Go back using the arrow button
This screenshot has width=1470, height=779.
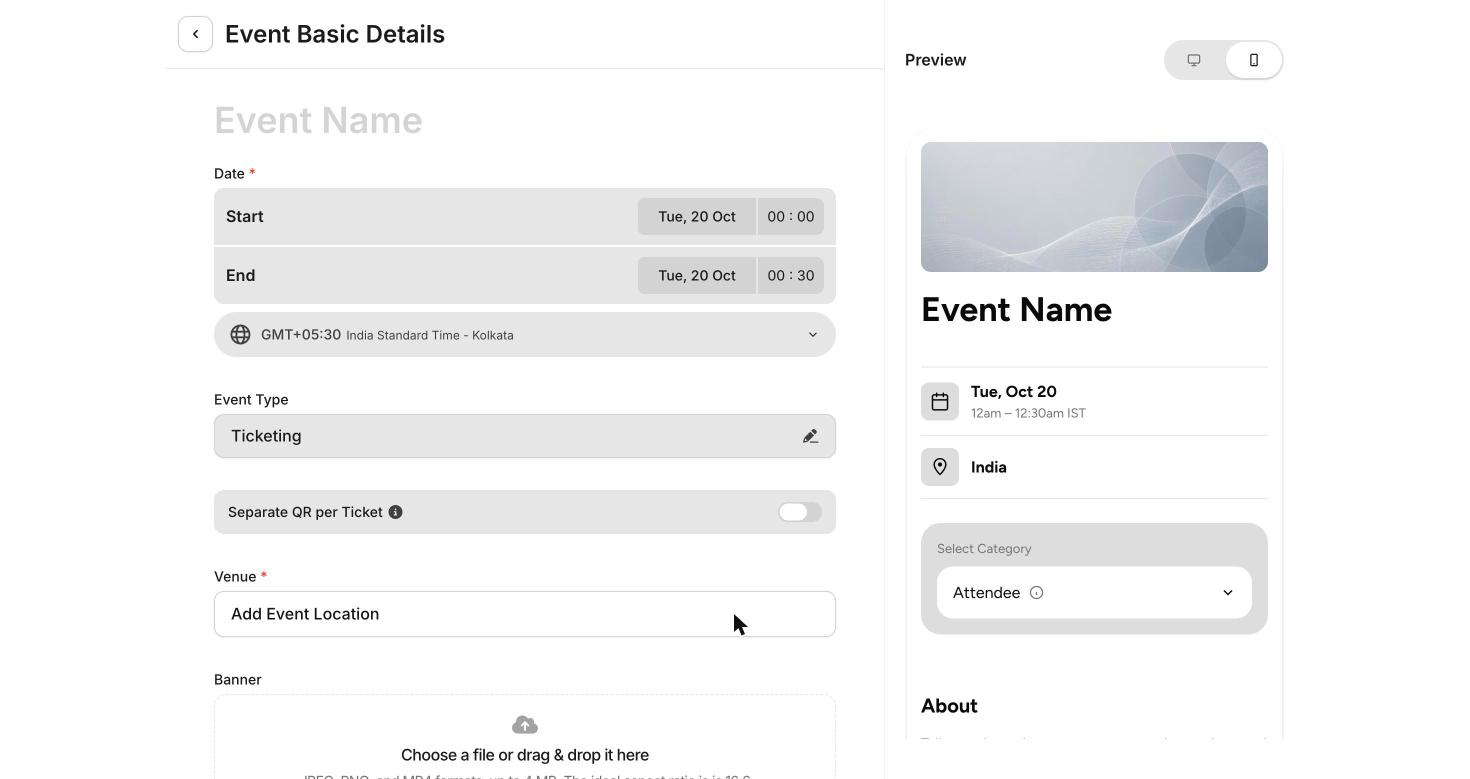coord(195,34)
